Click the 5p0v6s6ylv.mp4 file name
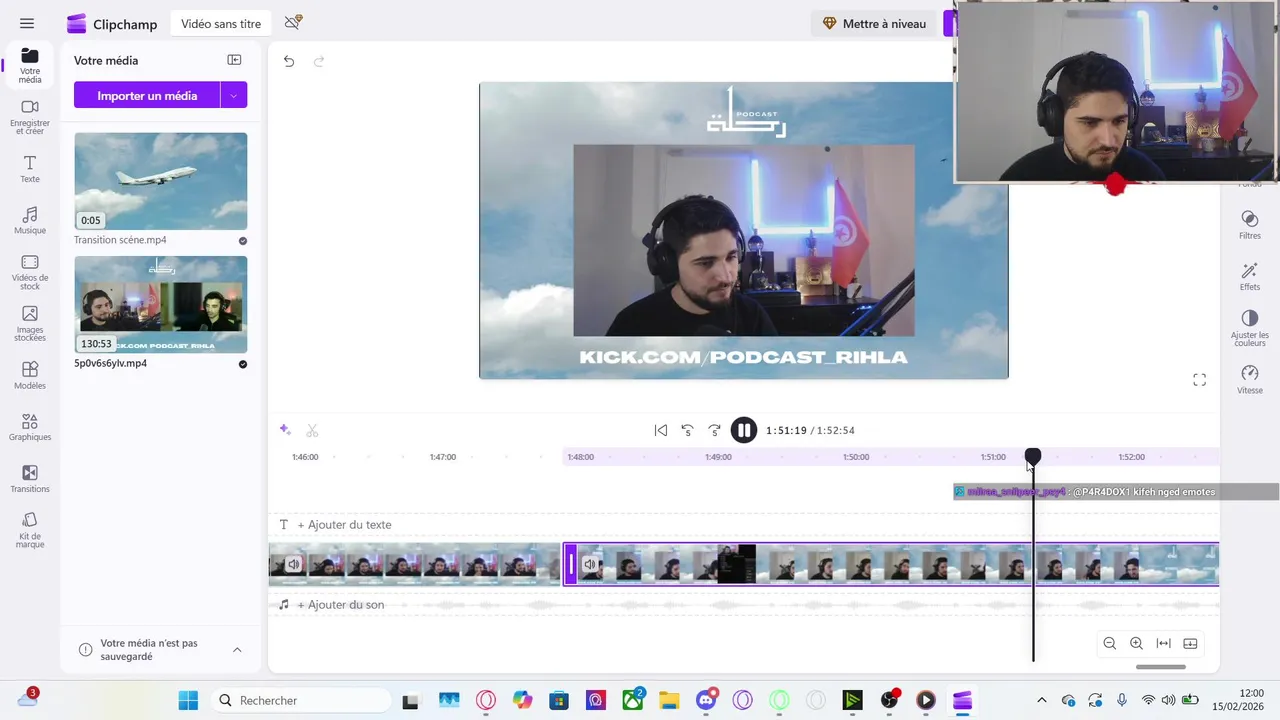Screen dimensions: 1280x720 (110, 363)
